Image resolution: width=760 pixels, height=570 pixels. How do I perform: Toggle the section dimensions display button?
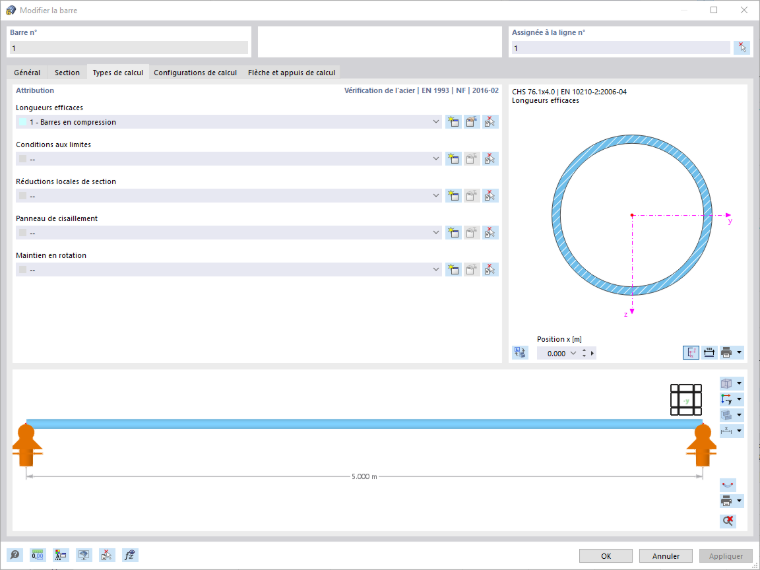[x=709, y=352]
